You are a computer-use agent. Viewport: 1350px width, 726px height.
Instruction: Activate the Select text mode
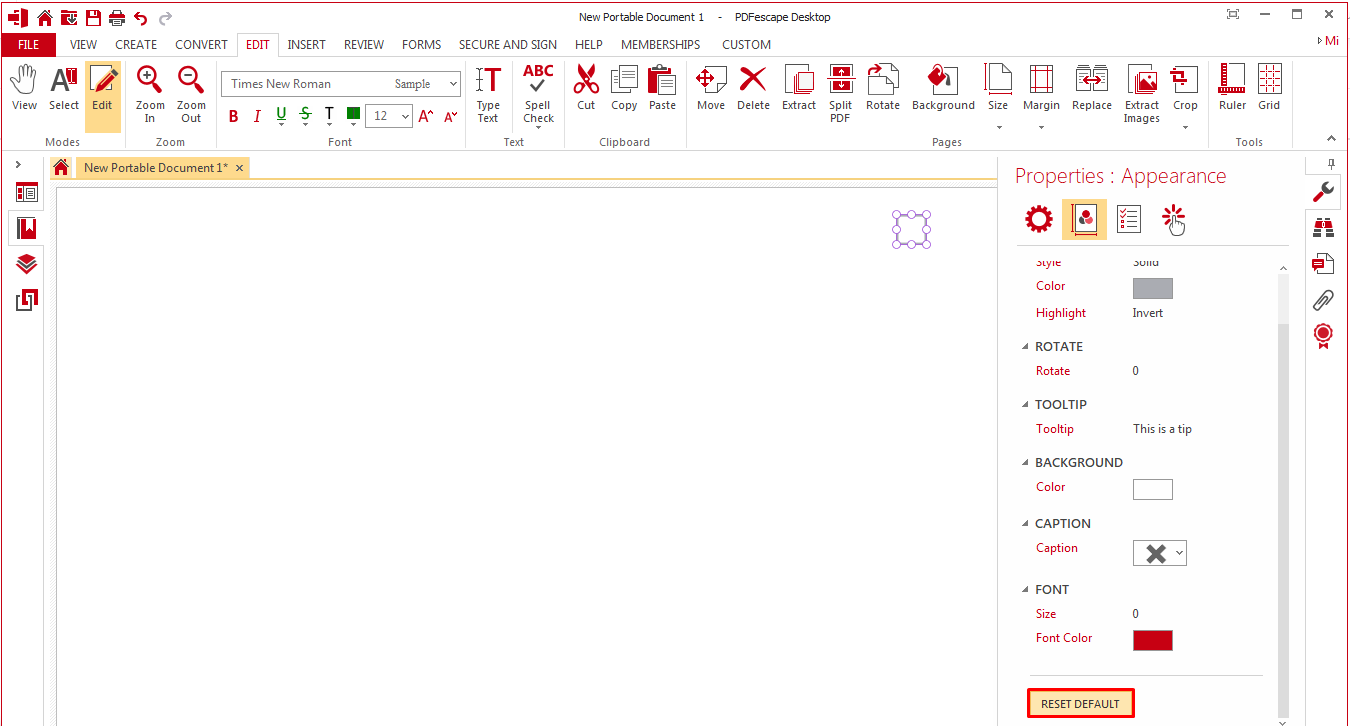point(64,88)
